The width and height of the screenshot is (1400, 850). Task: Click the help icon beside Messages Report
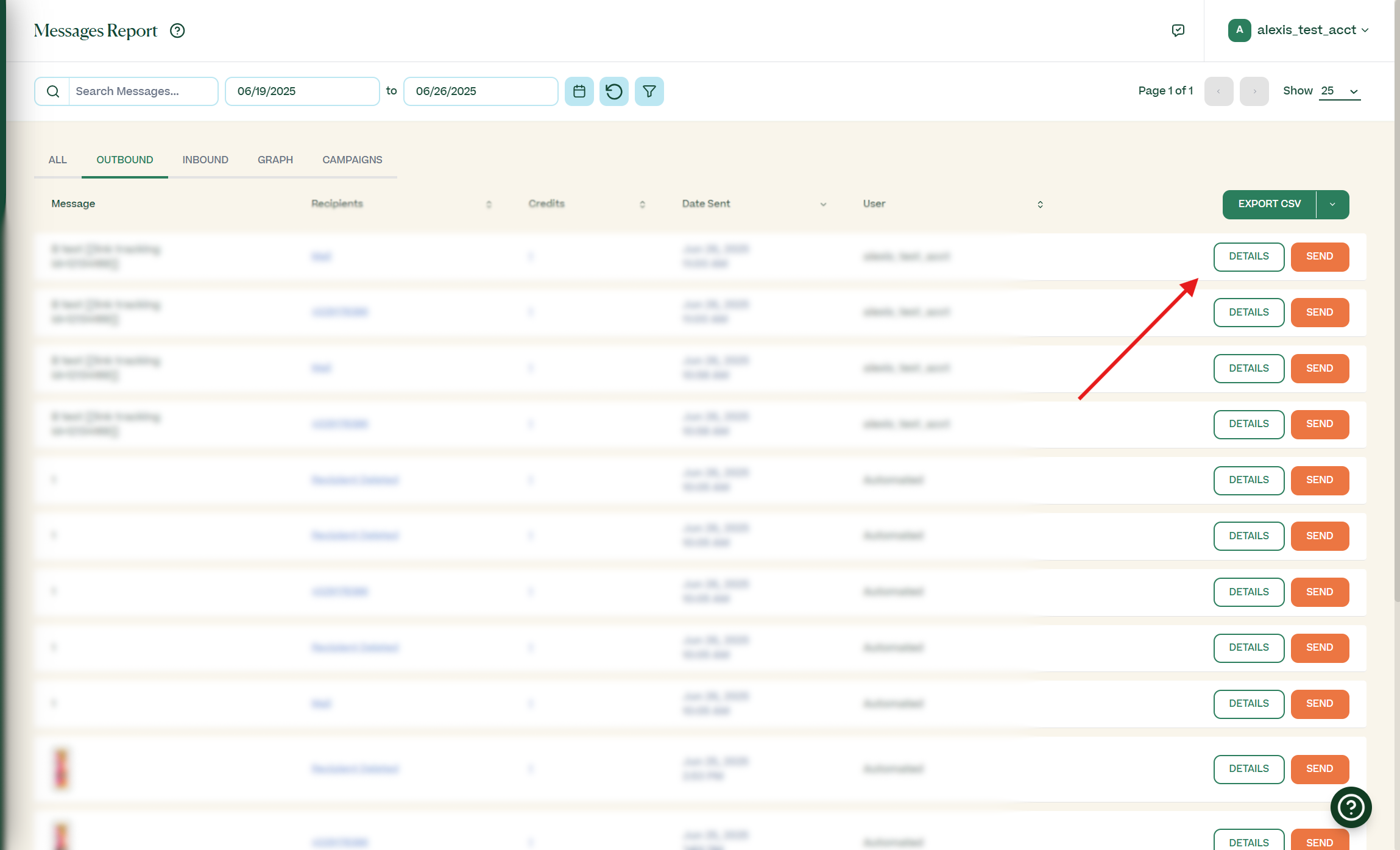pyautogui.click(x=177, y=30)
